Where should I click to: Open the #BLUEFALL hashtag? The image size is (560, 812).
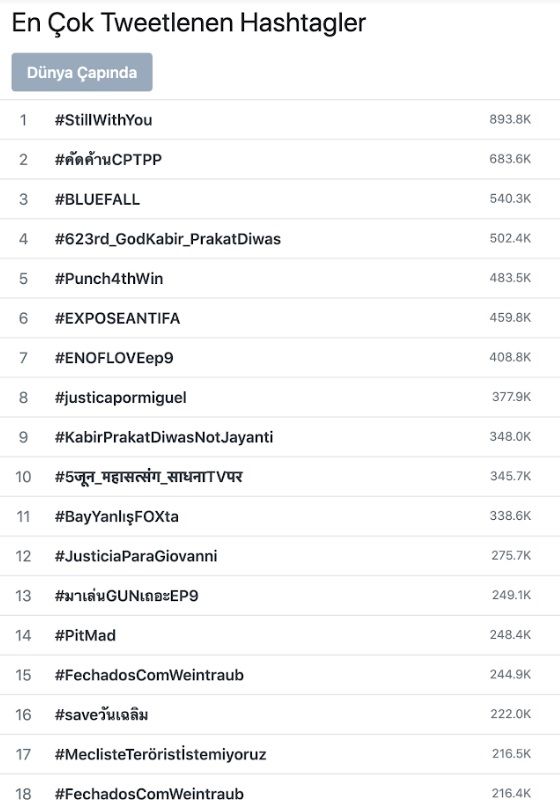click(x=97, y=199)
